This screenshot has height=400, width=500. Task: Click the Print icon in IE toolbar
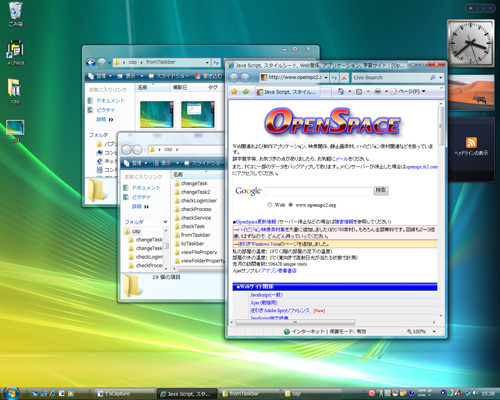[377, 91]
